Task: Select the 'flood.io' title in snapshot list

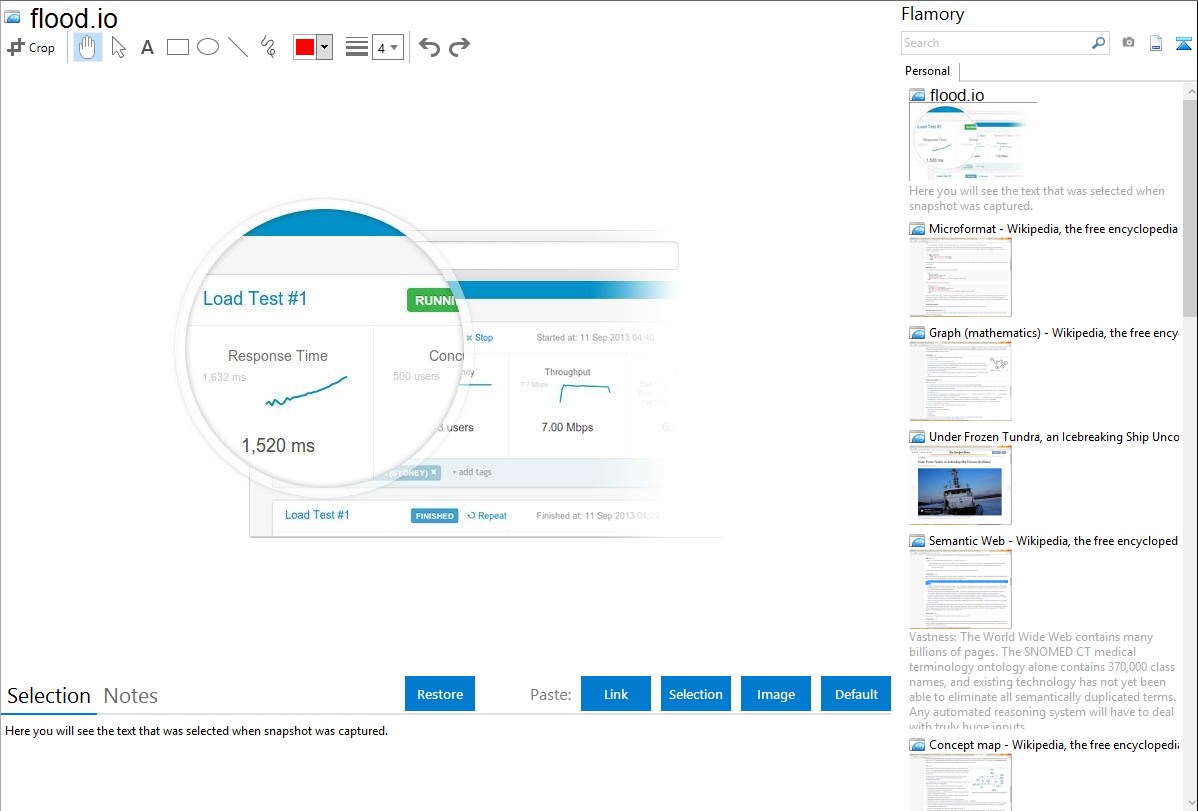Action: click(957, 96)
